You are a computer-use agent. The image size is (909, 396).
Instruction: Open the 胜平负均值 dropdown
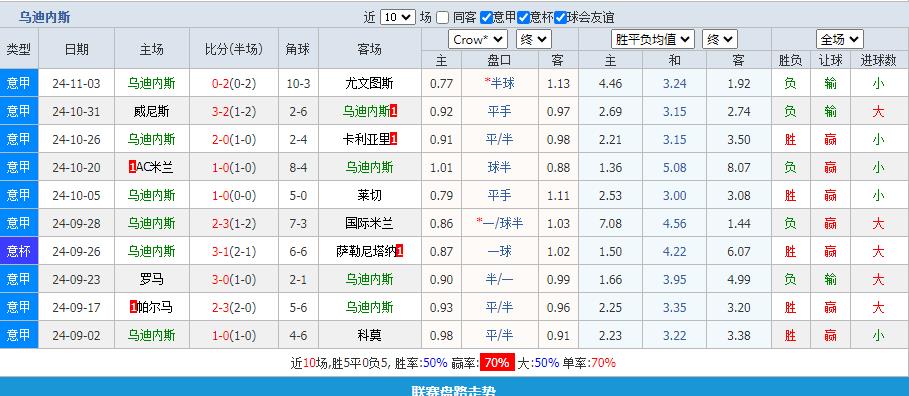(652, 39)
